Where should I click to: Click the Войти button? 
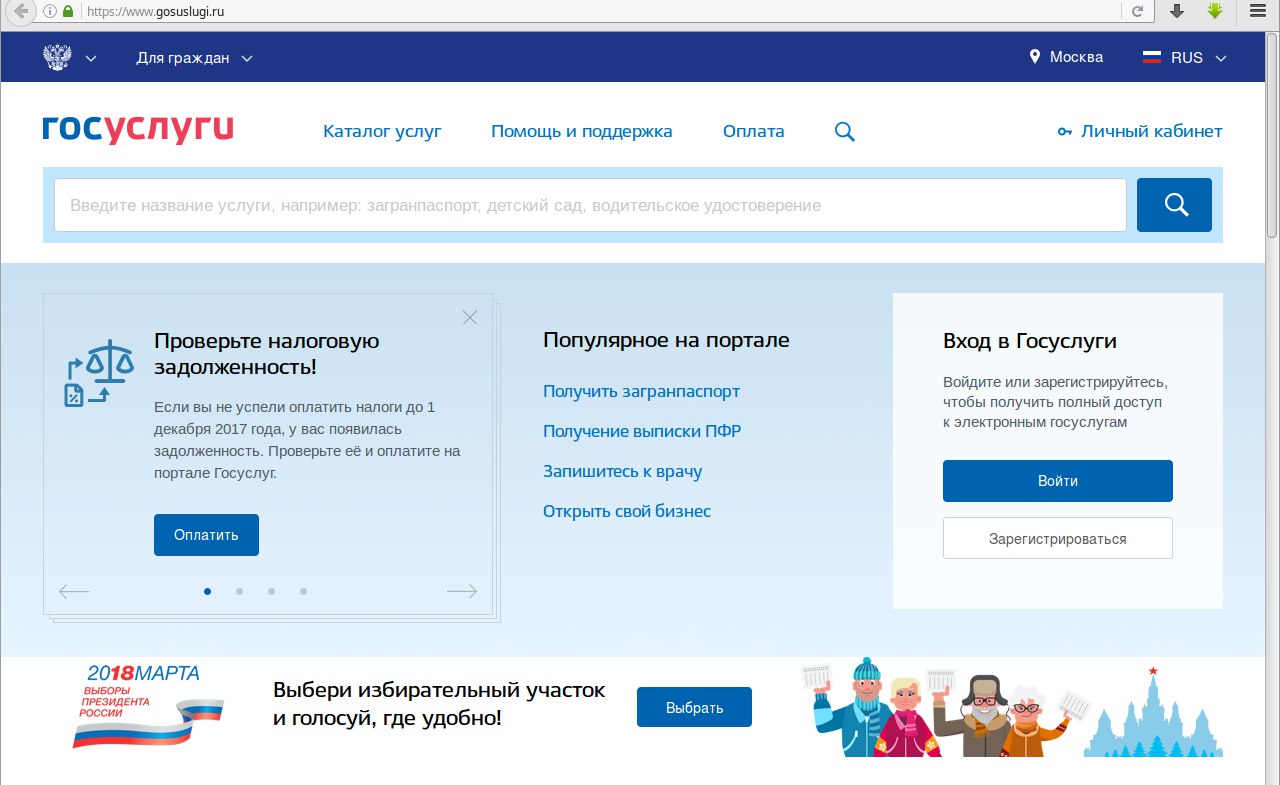pyautogui.click(x=1058, y=481)
